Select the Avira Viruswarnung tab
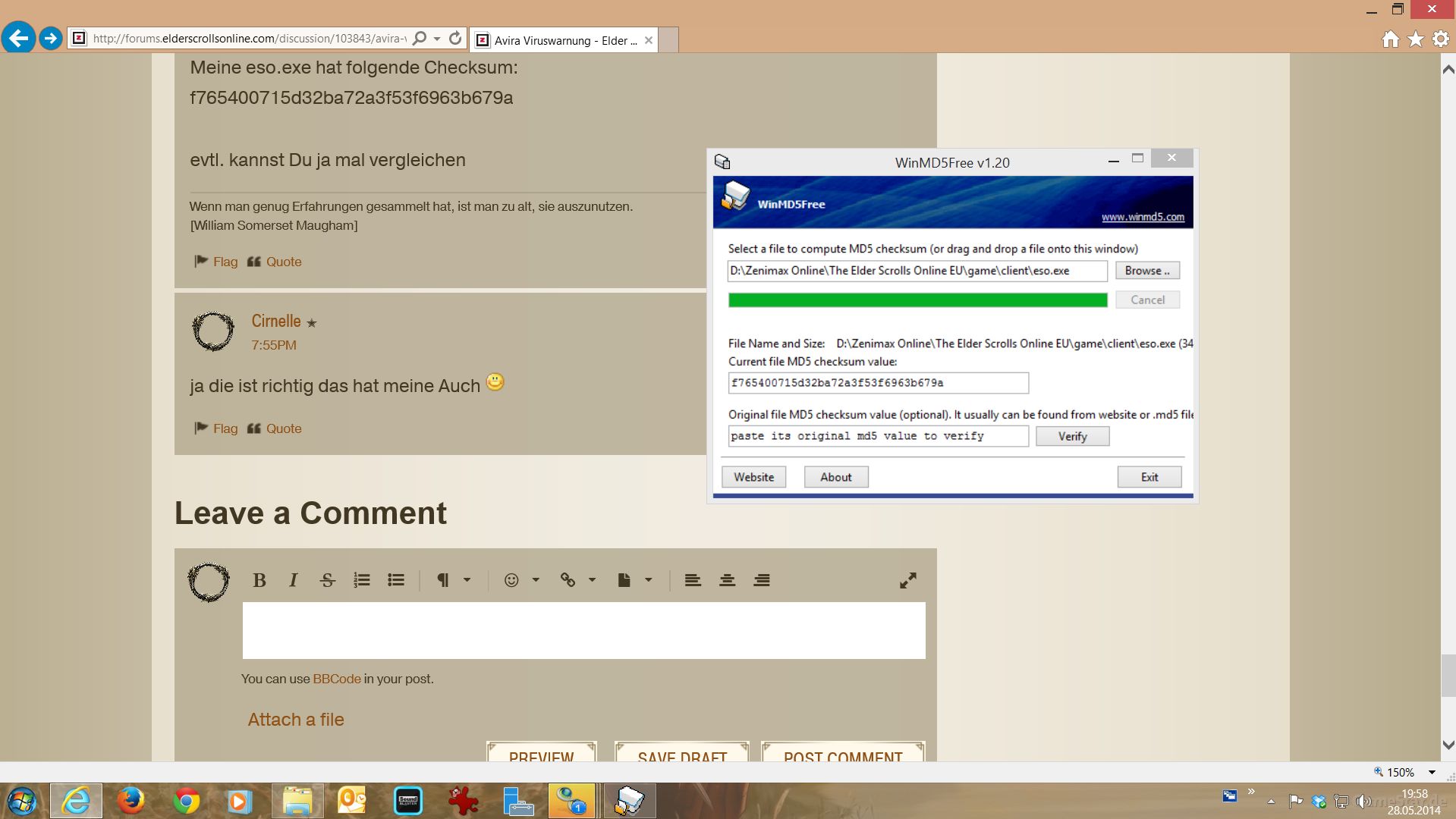Viewport: 1456px width, 819px height. [564, 40]
